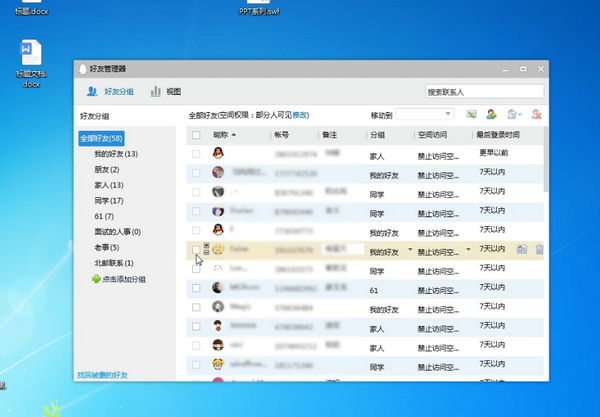Switch to the 视图 tab
This screenshot has width=600, height=417.
(x=166, y=91)
